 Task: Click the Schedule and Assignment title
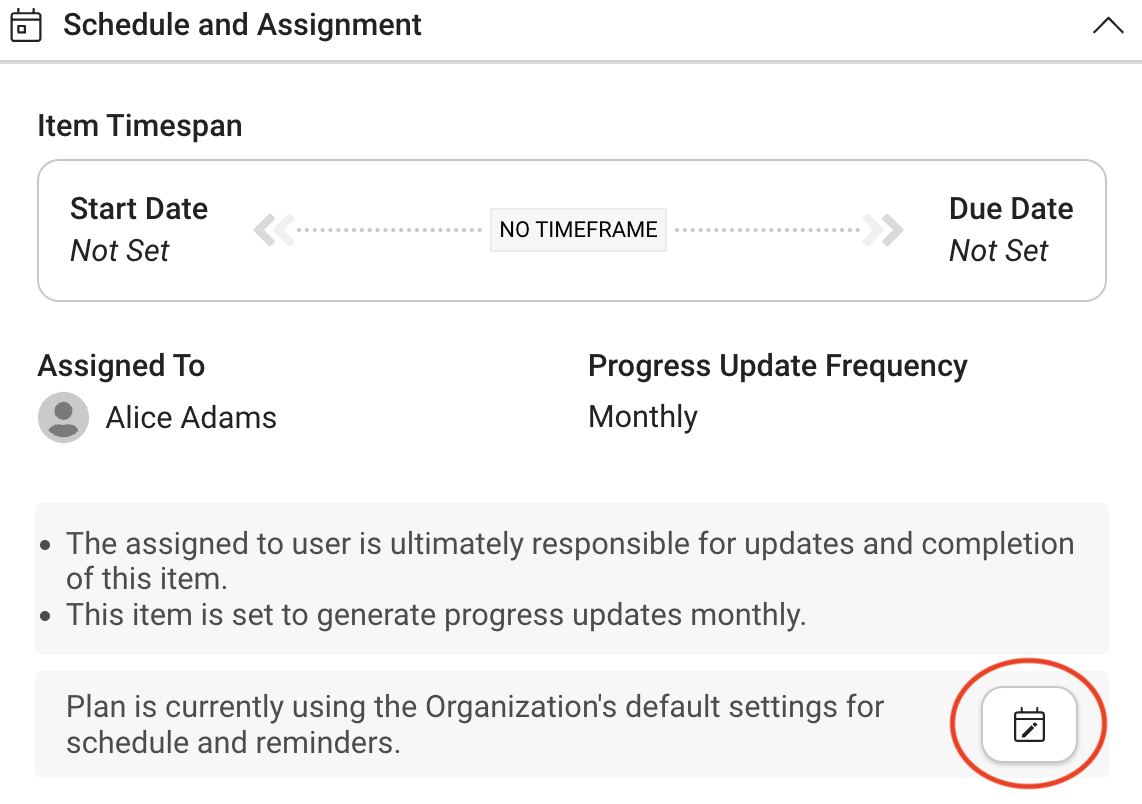click(x=242, y=24)
